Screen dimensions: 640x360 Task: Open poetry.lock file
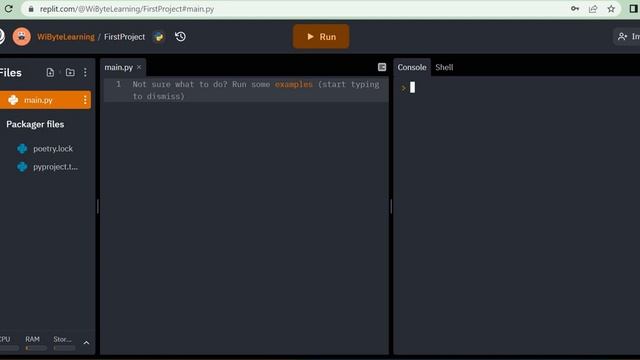pos(53,149)
